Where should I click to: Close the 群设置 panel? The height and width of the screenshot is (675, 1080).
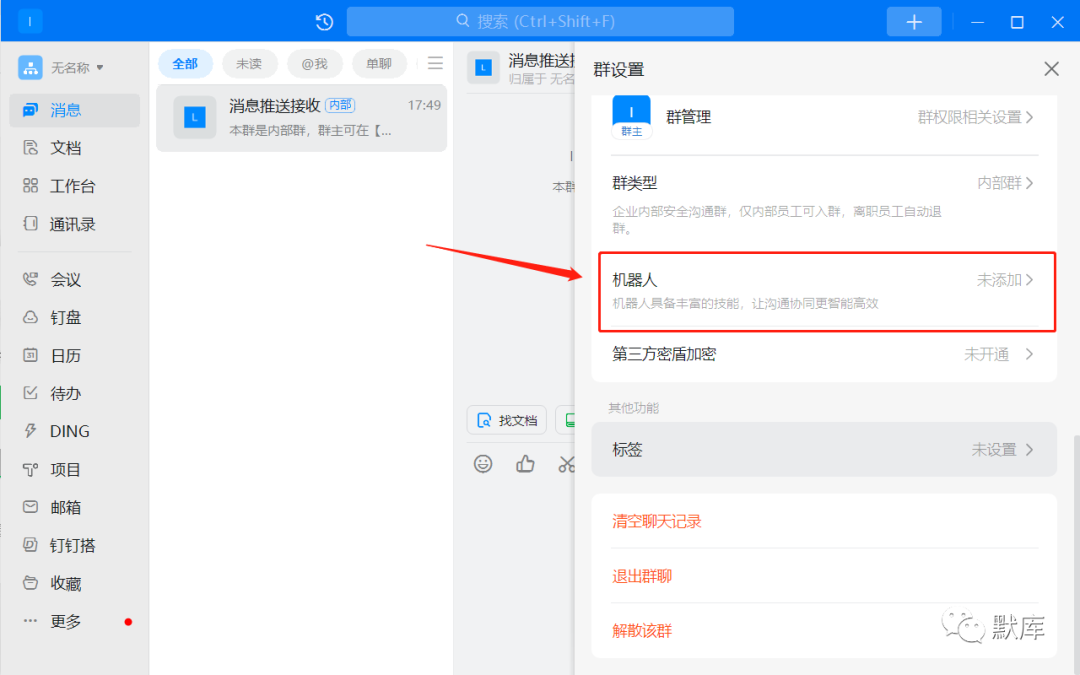[1051, 69]
